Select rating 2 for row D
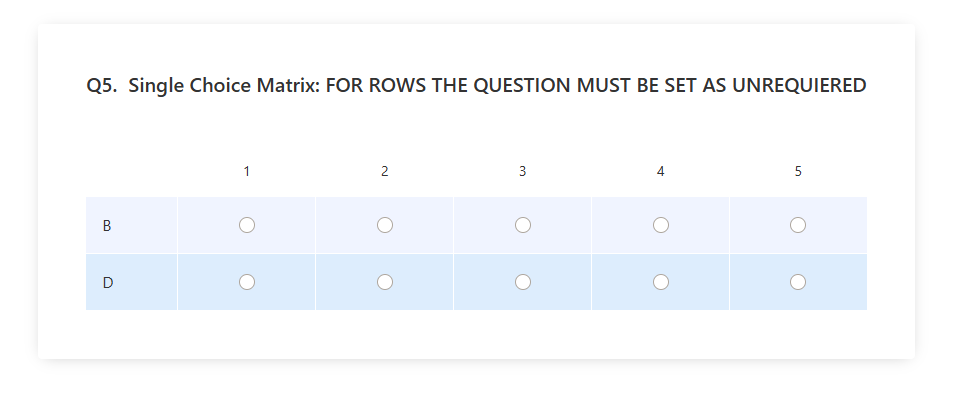Image resolution: width=962 pixels, height=394 pixels. (385, 282)
